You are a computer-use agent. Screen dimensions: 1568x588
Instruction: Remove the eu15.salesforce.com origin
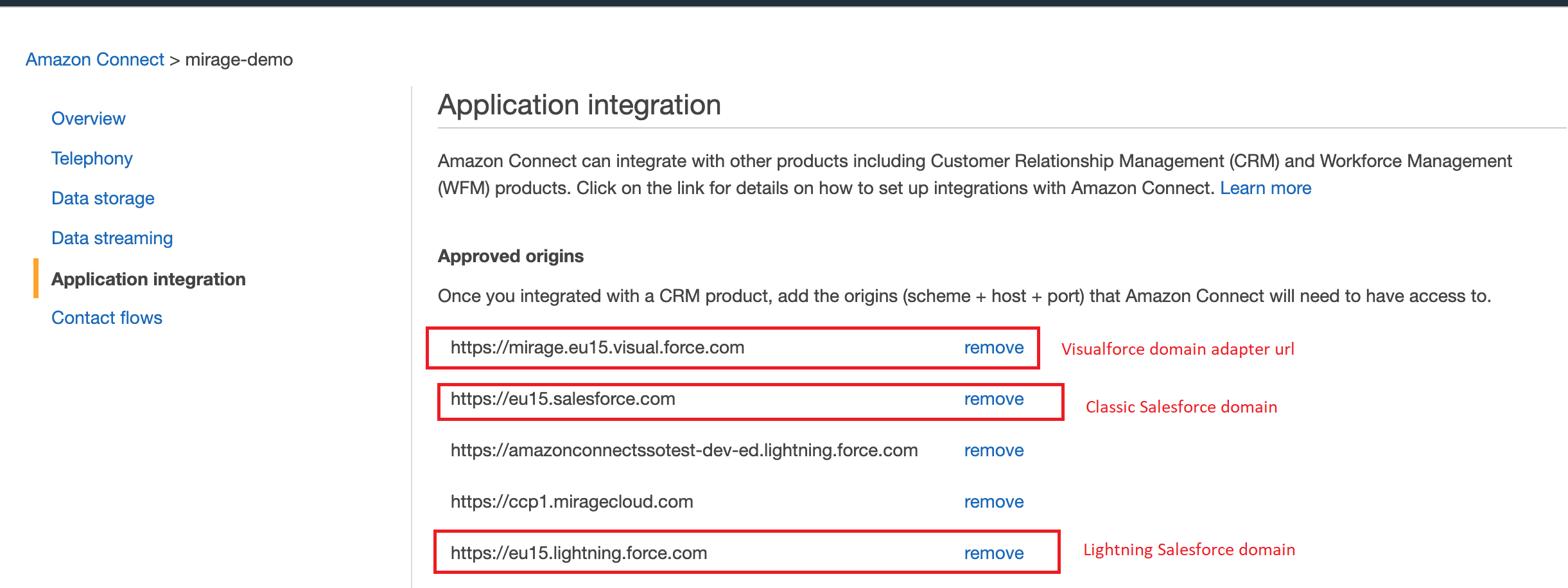[994, 399]
